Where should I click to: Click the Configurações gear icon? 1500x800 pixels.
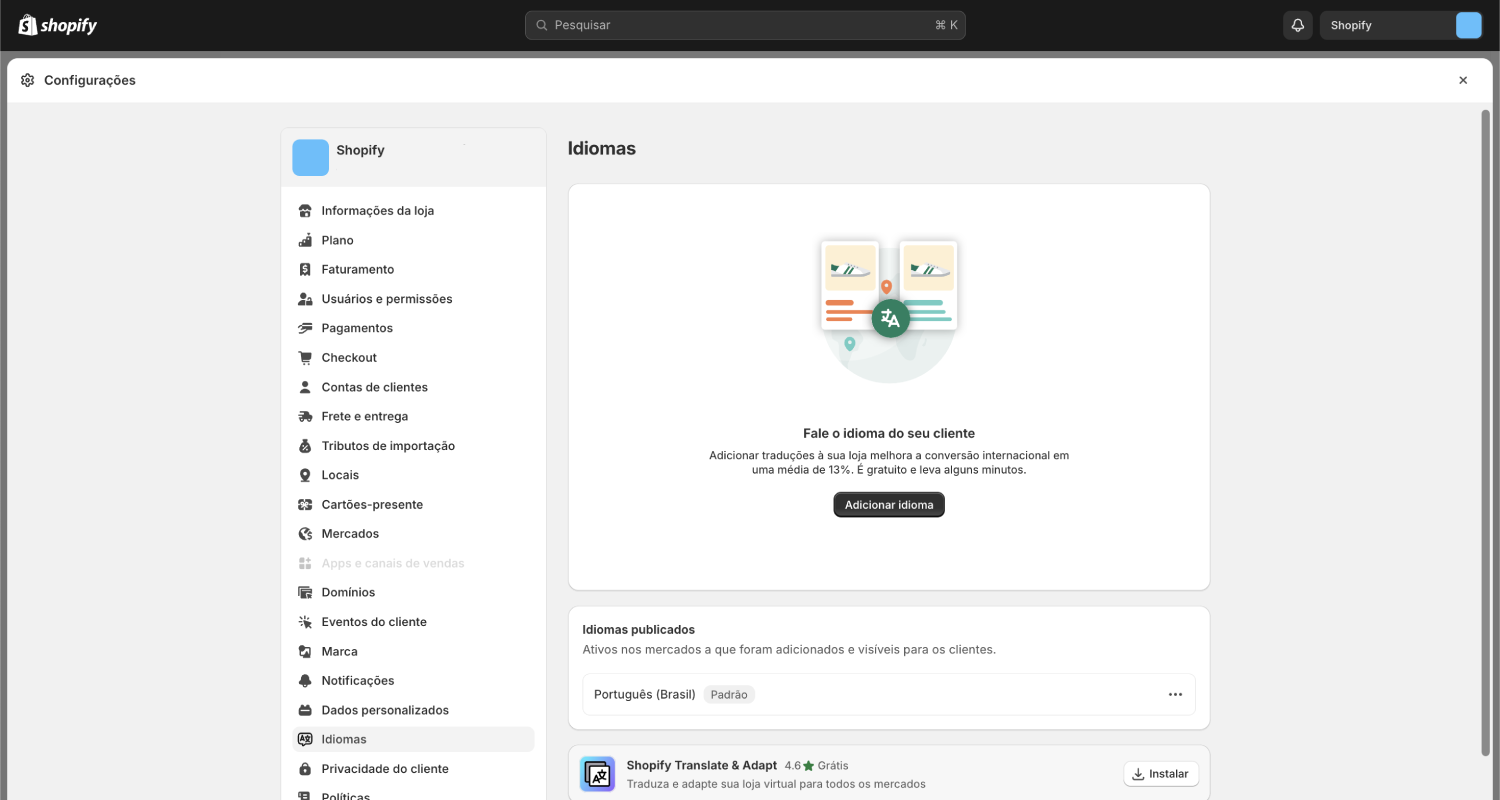click(27, 80)
